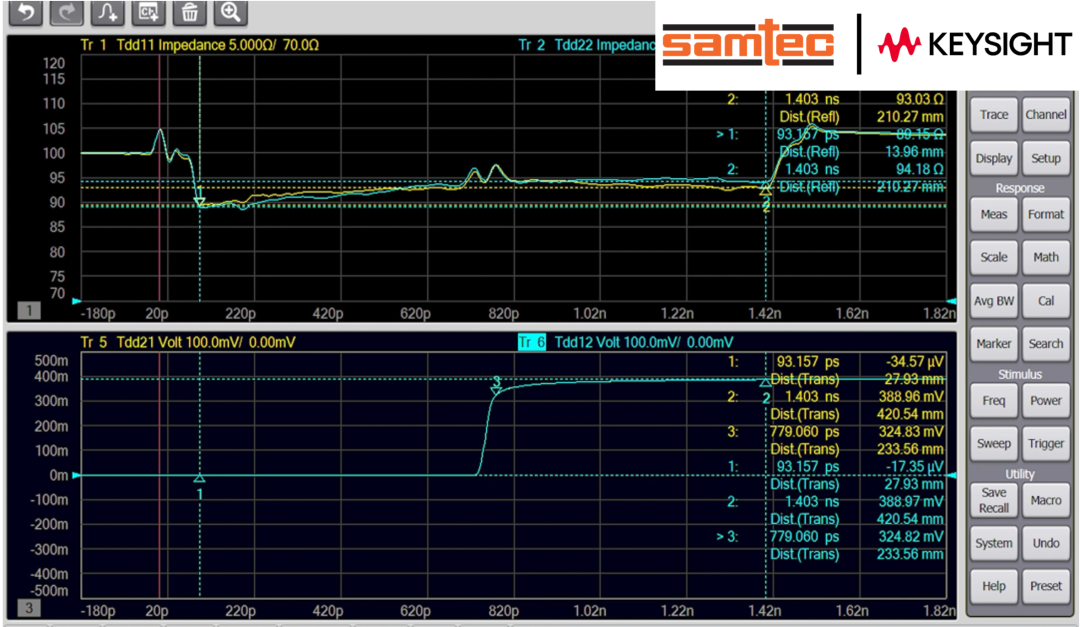This screenshot has height=627, width=1080.
Task: Click reference level arrow left of impedance plot
Action: pyautogui.click(x=76, y=301)
